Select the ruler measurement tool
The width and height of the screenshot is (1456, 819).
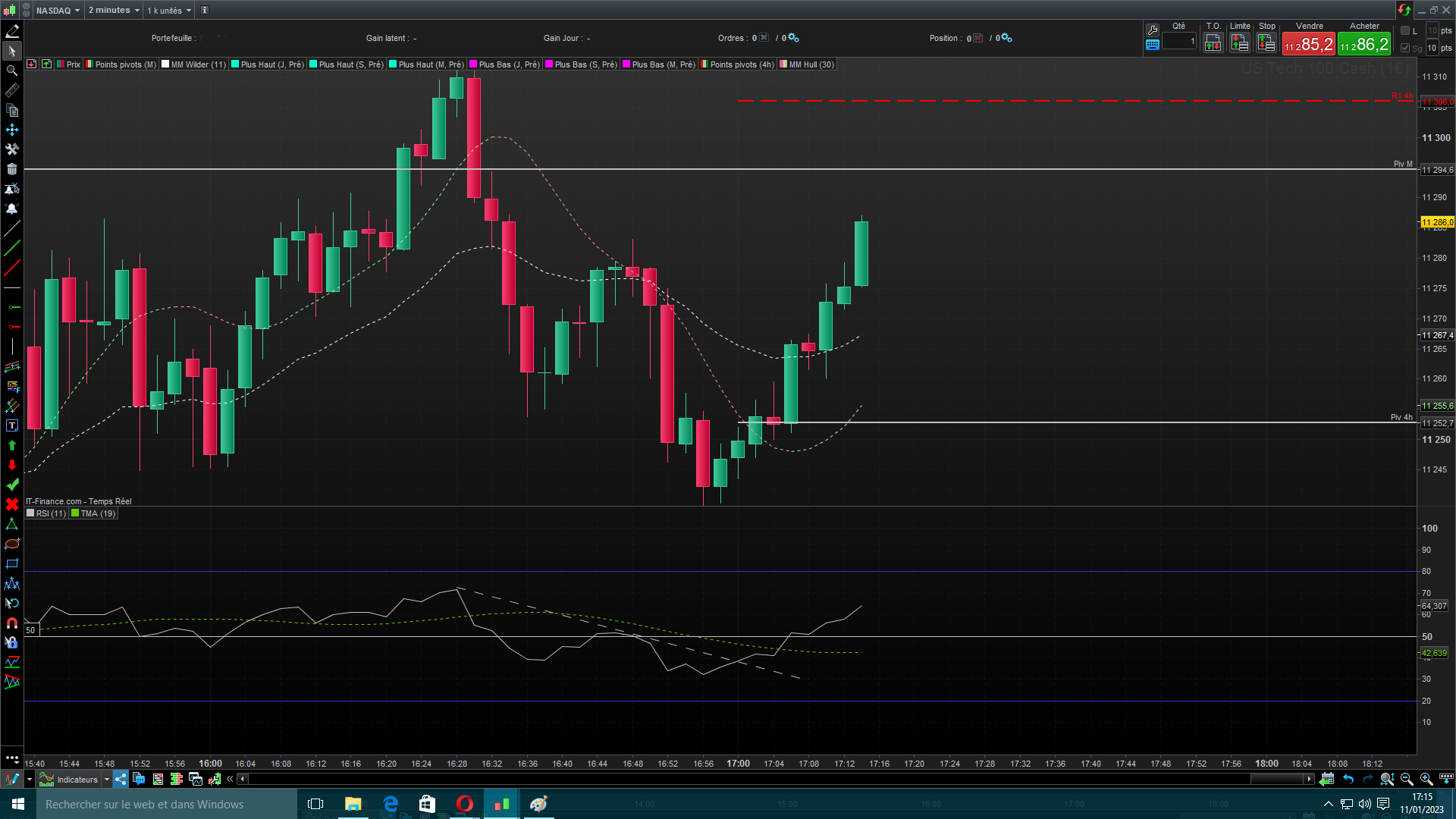12,91
